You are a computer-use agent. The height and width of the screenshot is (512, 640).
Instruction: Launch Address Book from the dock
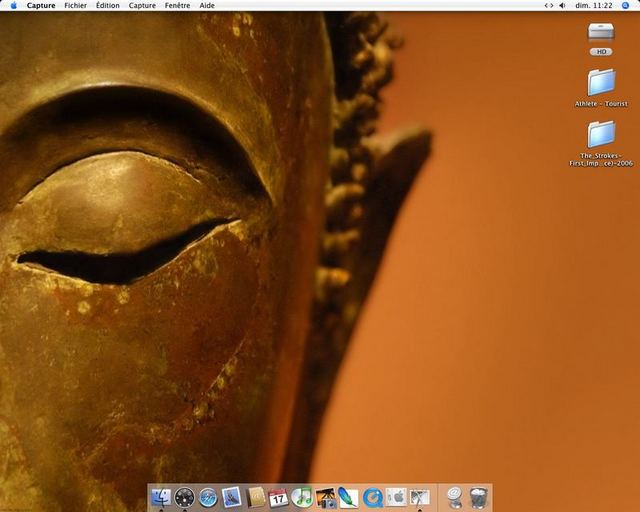pyautogui.click(x=256, y=497)
